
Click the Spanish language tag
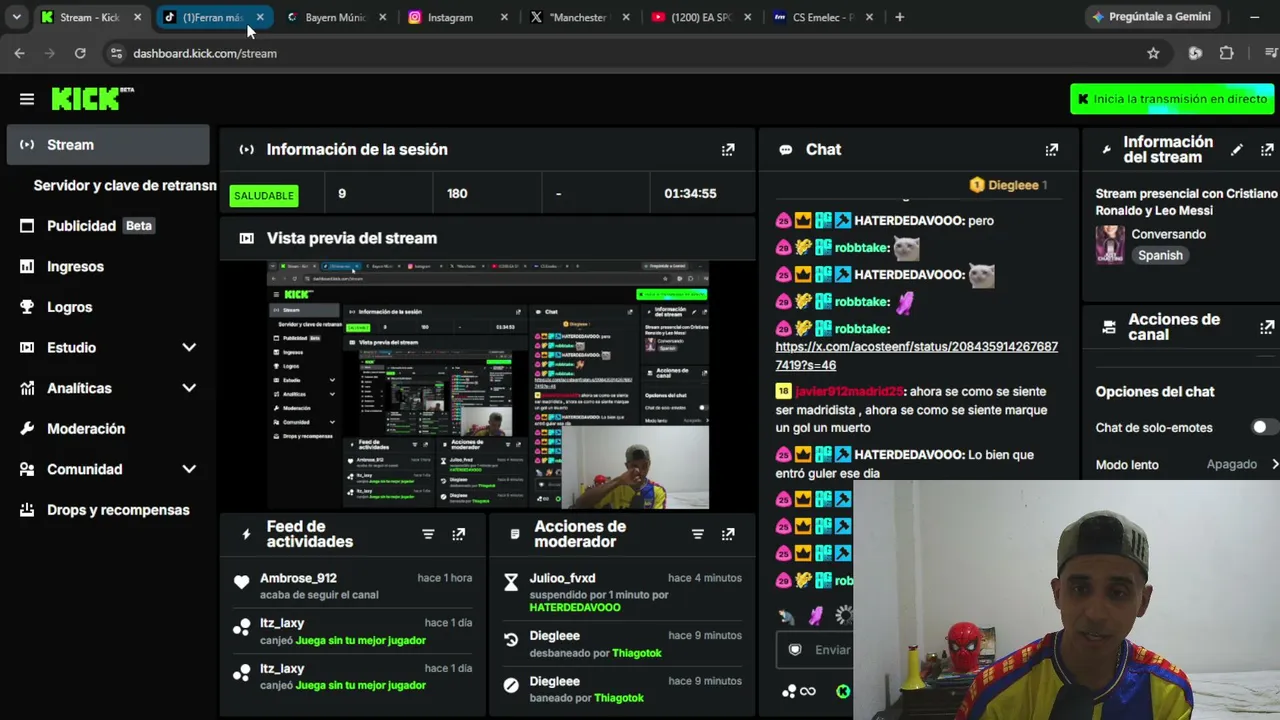(x=1160, y=255)
